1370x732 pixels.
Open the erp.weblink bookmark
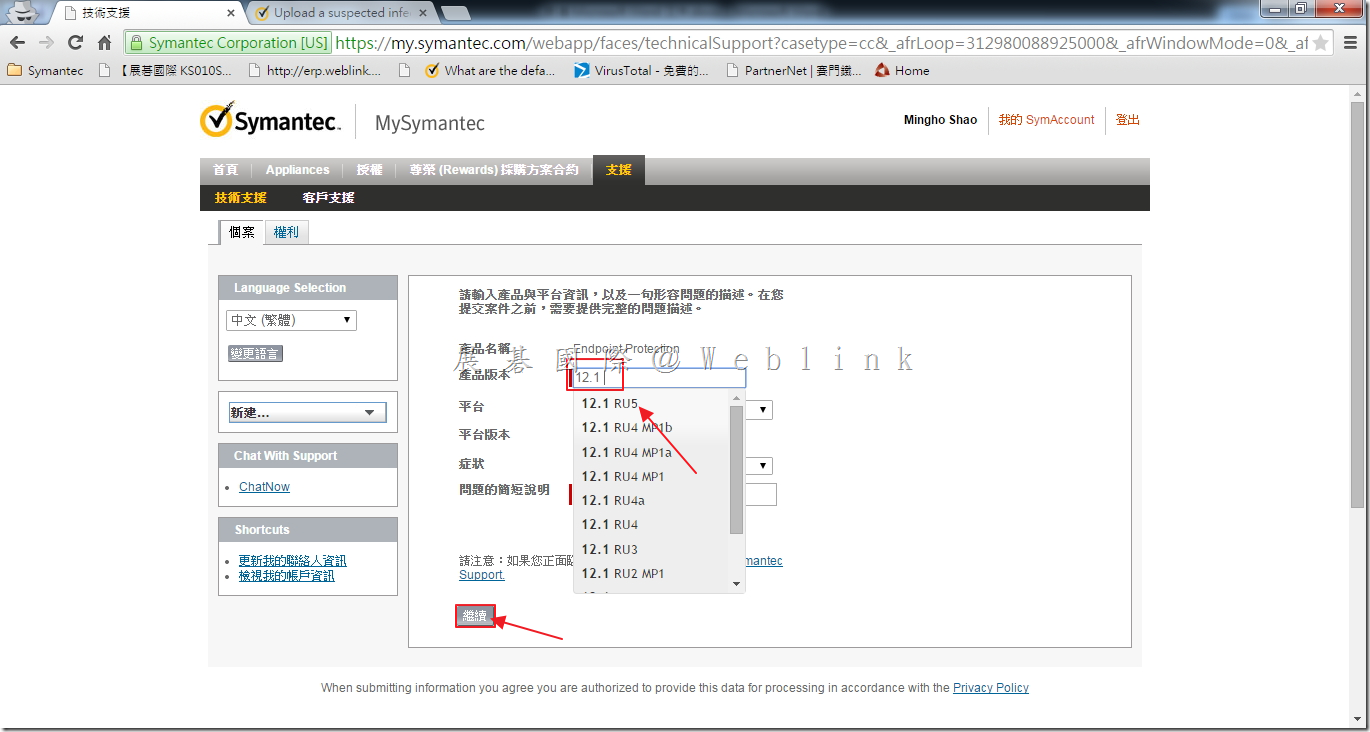coord(314,71)
